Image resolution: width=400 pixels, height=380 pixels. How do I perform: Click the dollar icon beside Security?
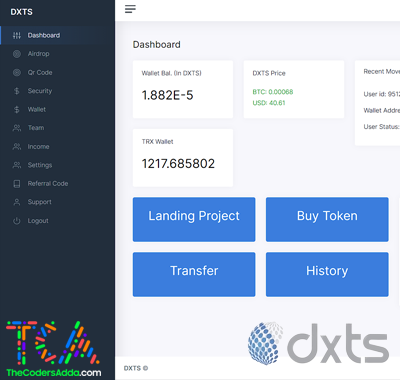coord(17,91)
